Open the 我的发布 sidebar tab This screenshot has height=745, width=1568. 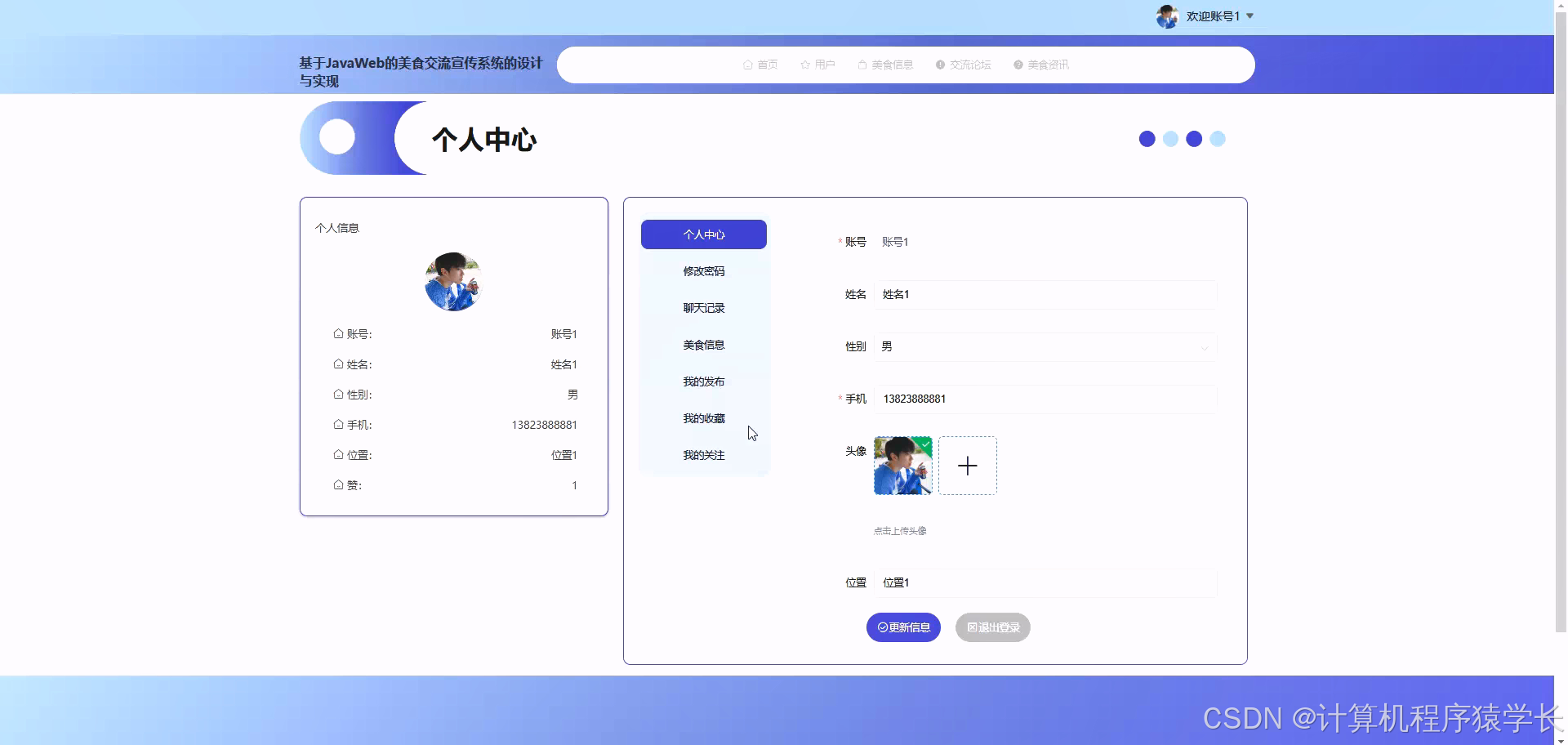(x=704, y=381)
